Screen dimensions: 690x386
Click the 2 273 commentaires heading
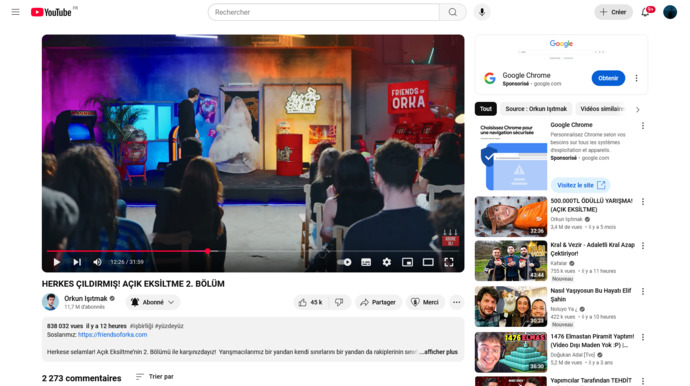tap(81, 378)
